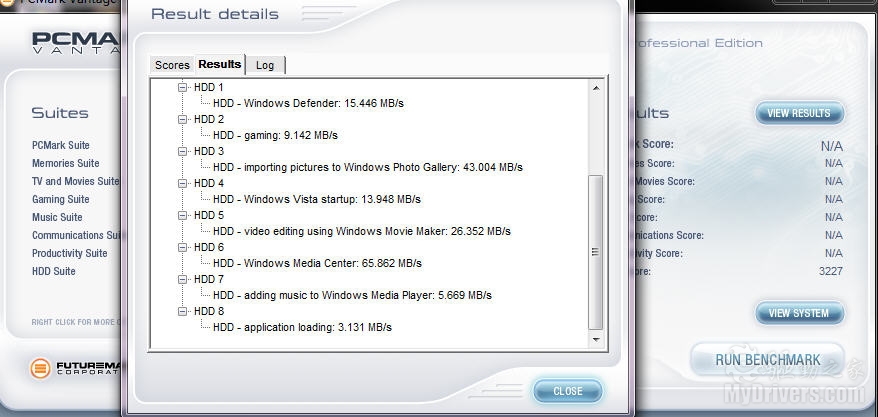
Task: Select adding music 5.669 MB/s row
Action: coord(352,295)
